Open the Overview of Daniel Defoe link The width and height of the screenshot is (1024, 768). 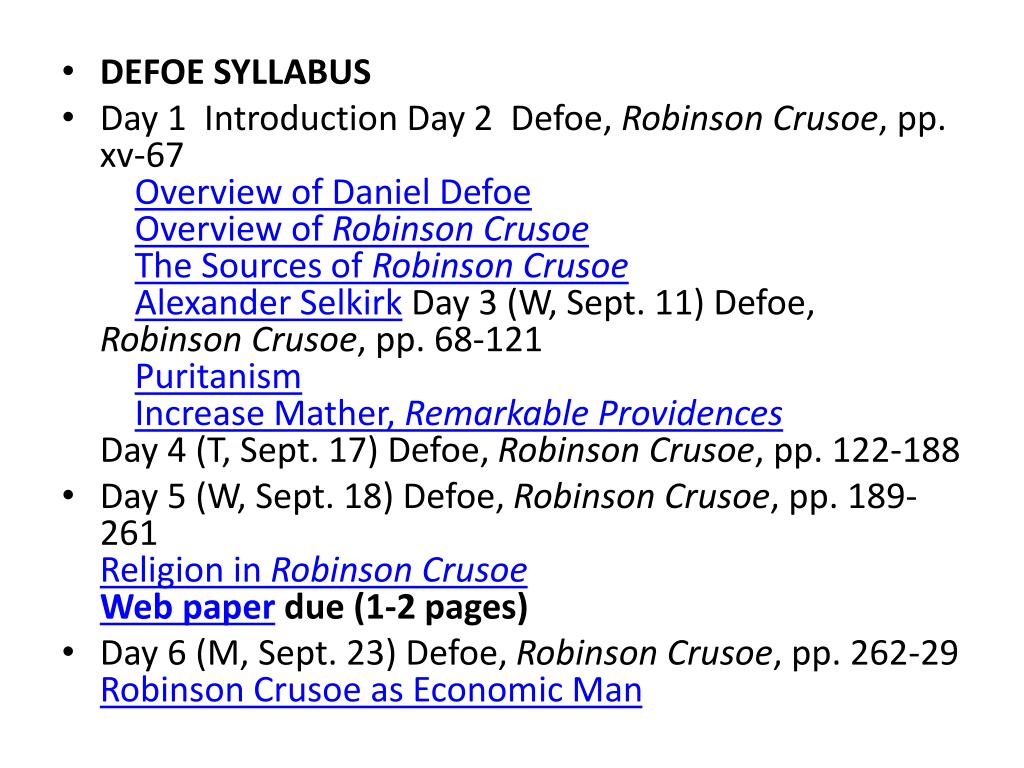[x=333, y=193]
